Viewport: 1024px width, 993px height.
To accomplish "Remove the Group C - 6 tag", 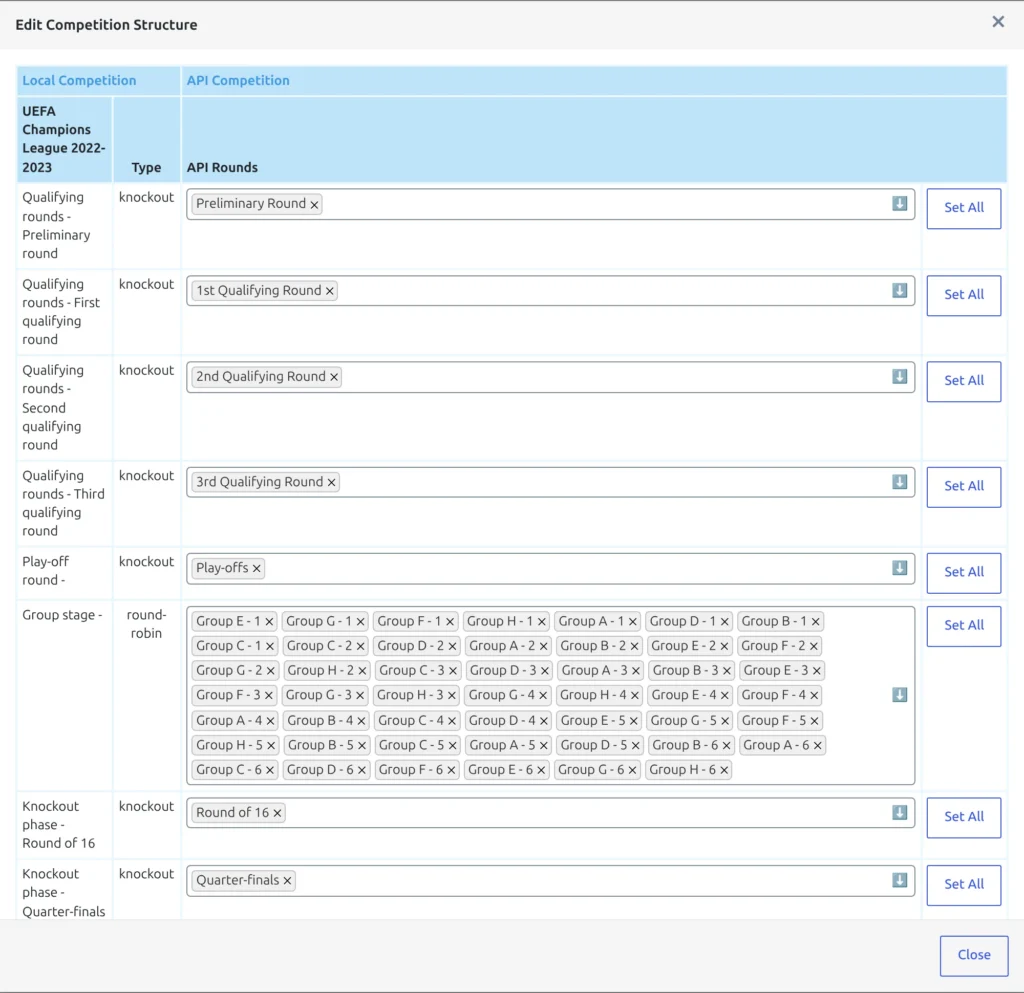I will pos(270,770).
